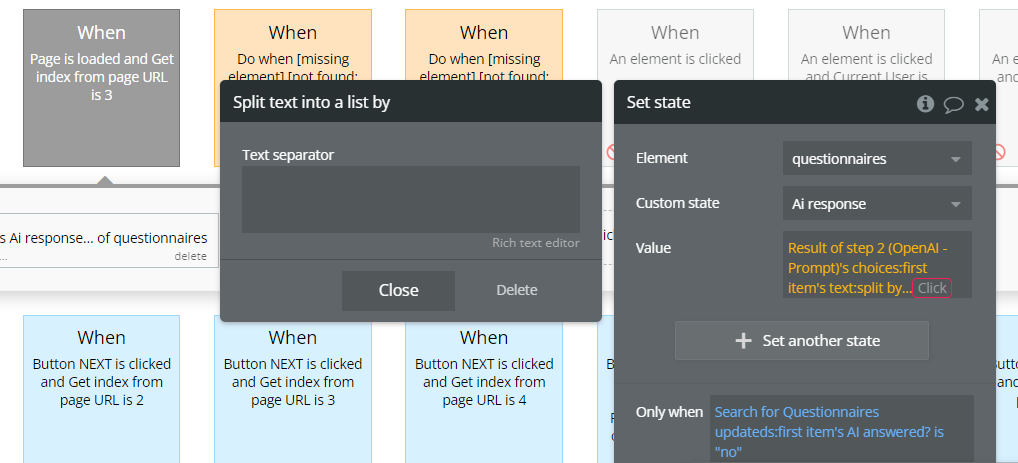Edit the Only when condition expression
This screenshot has width=1018, height=463.
click(841, 429)
